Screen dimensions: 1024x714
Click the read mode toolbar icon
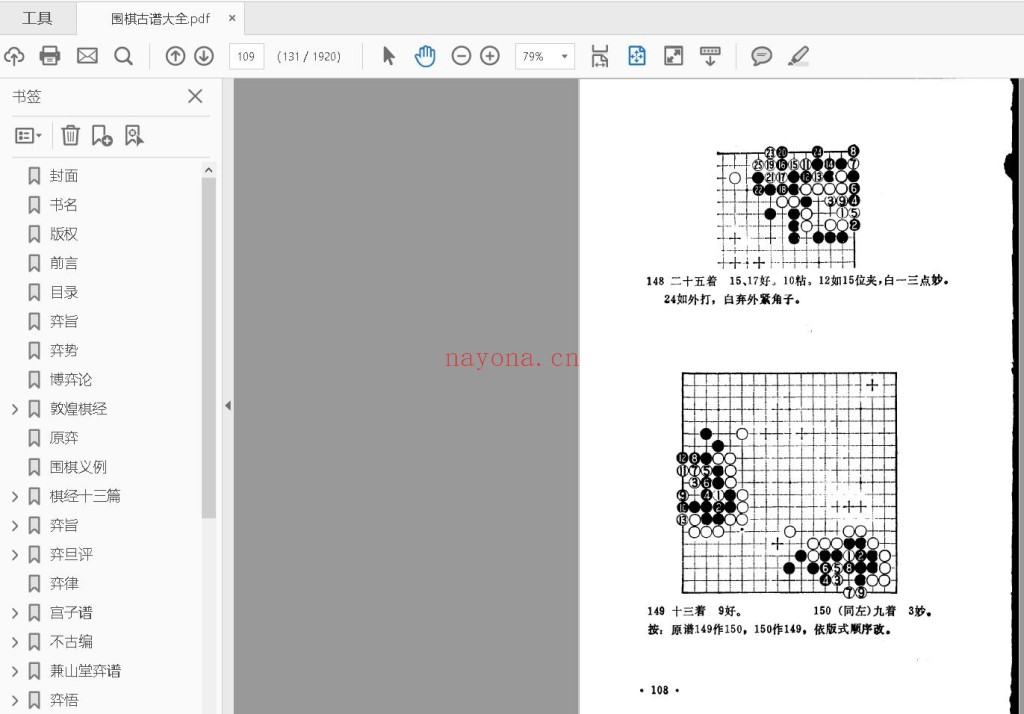click(710, 56)
